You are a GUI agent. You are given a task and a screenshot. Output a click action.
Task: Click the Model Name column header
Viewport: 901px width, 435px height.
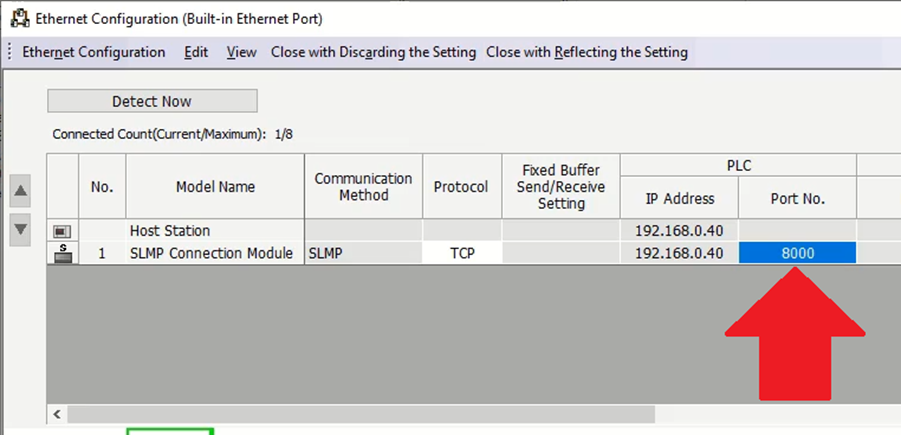[215, 186]
